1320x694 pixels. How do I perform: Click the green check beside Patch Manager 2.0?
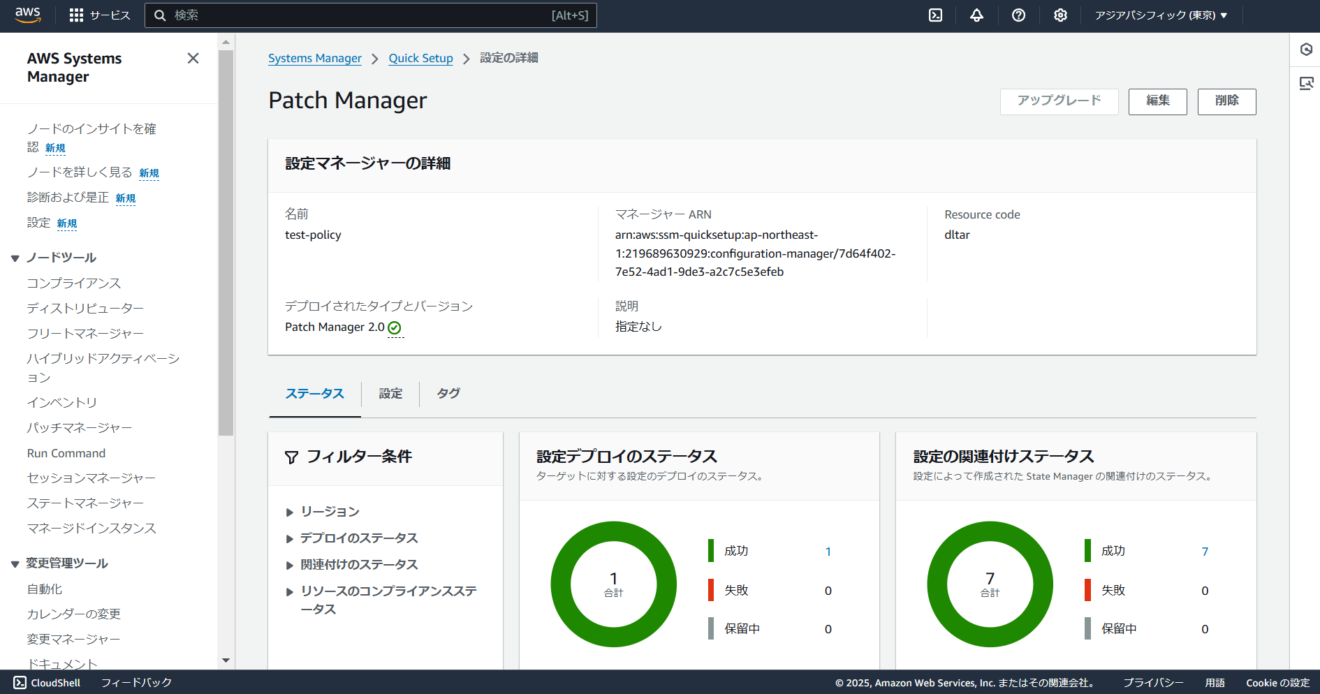pyautogui.click(x=395, y=327)
